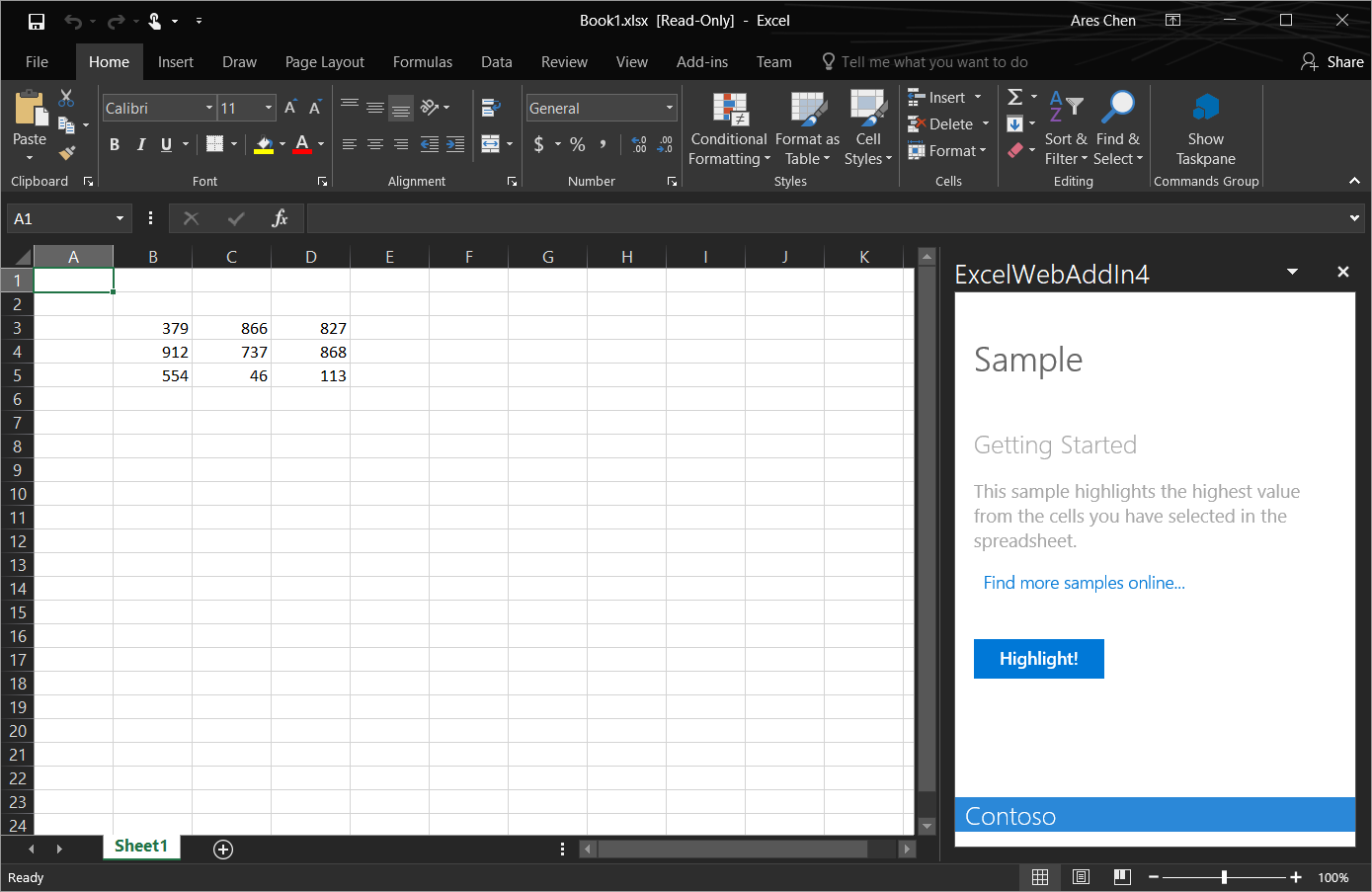This screenshot has height=892, width=1372.
Task: Switch to the Insert ribbon tab
Action: coord(175,61)
